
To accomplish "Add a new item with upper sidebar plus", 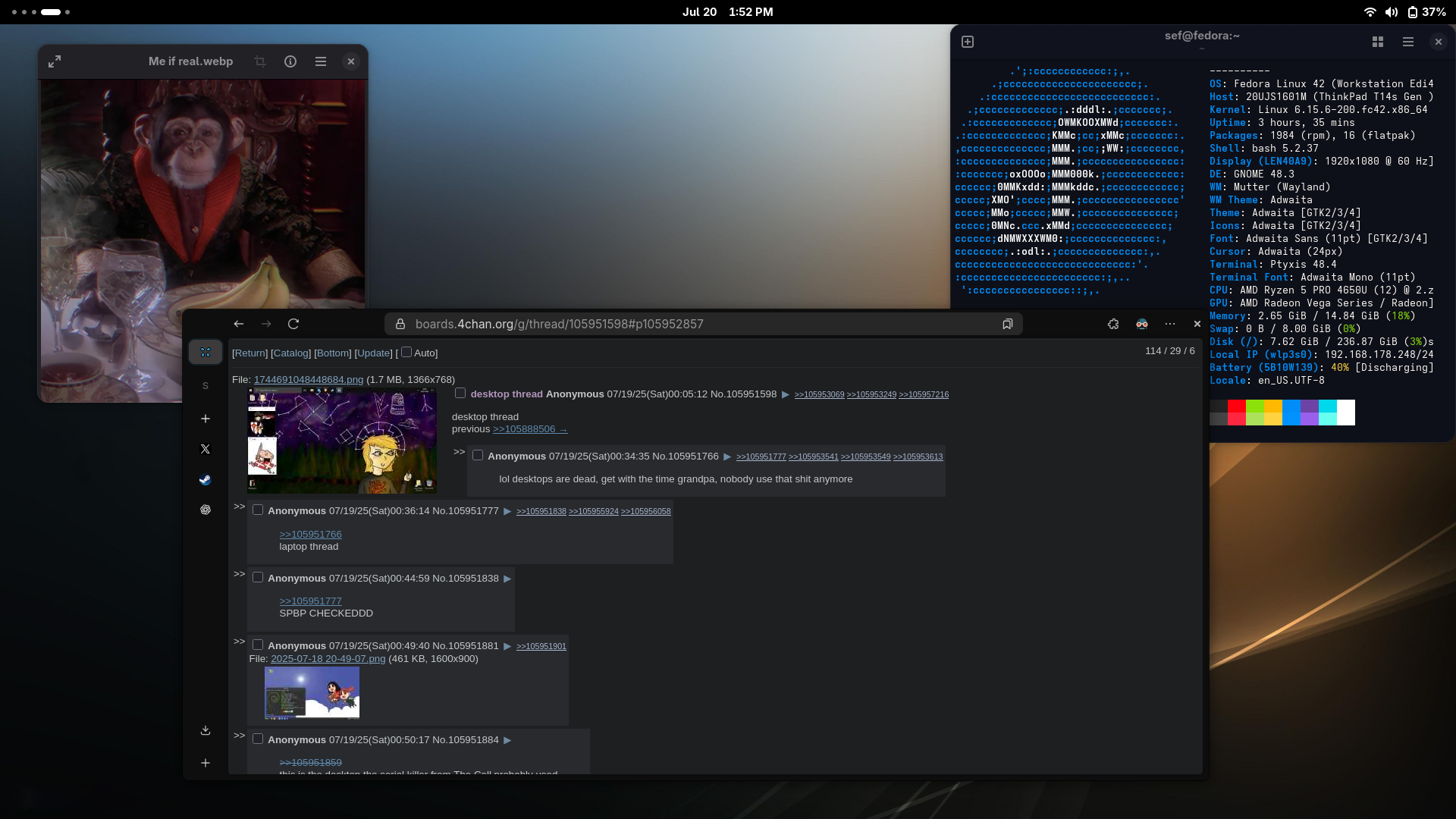I will 206,419.
